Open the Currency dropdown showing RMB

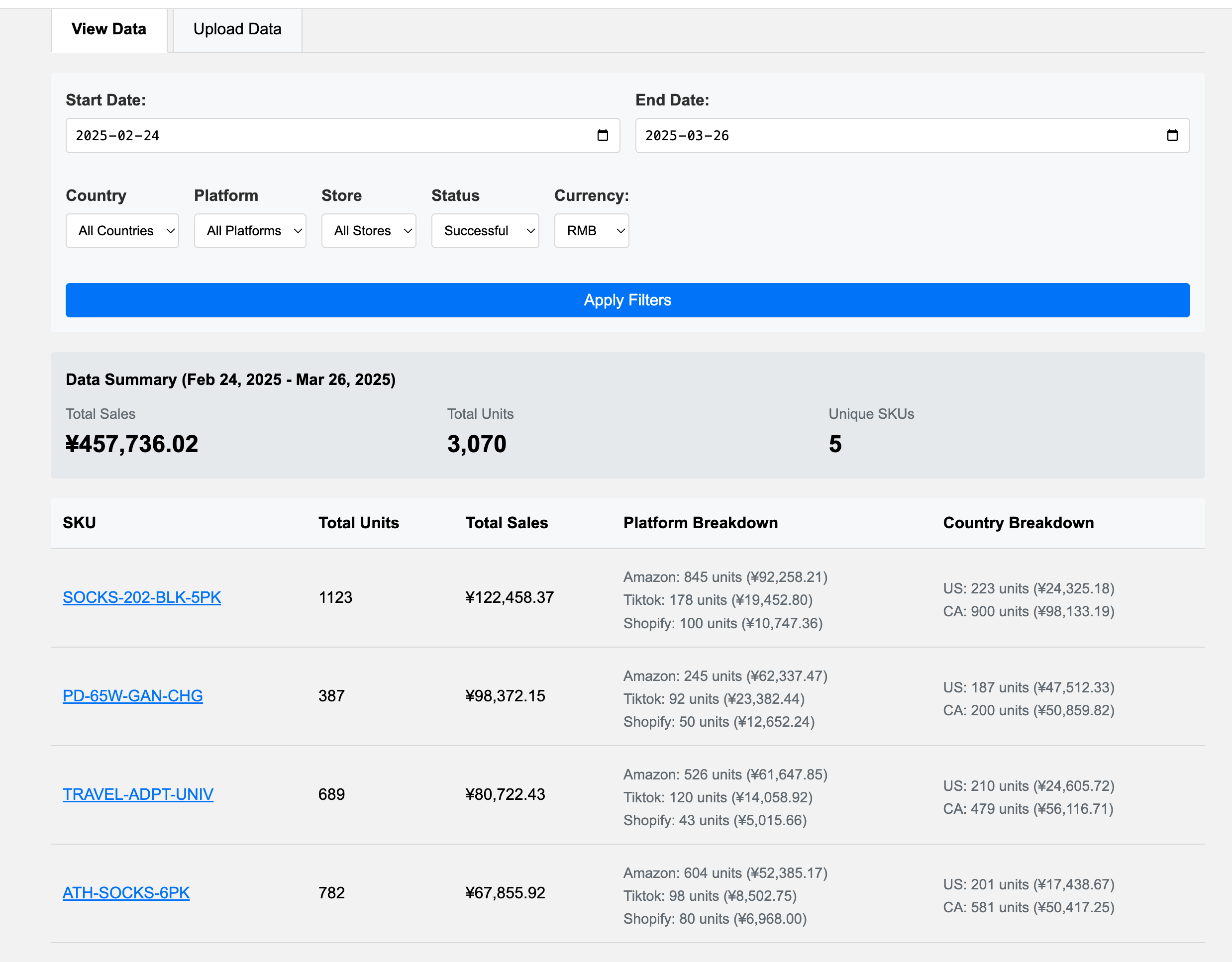point(592,231)
